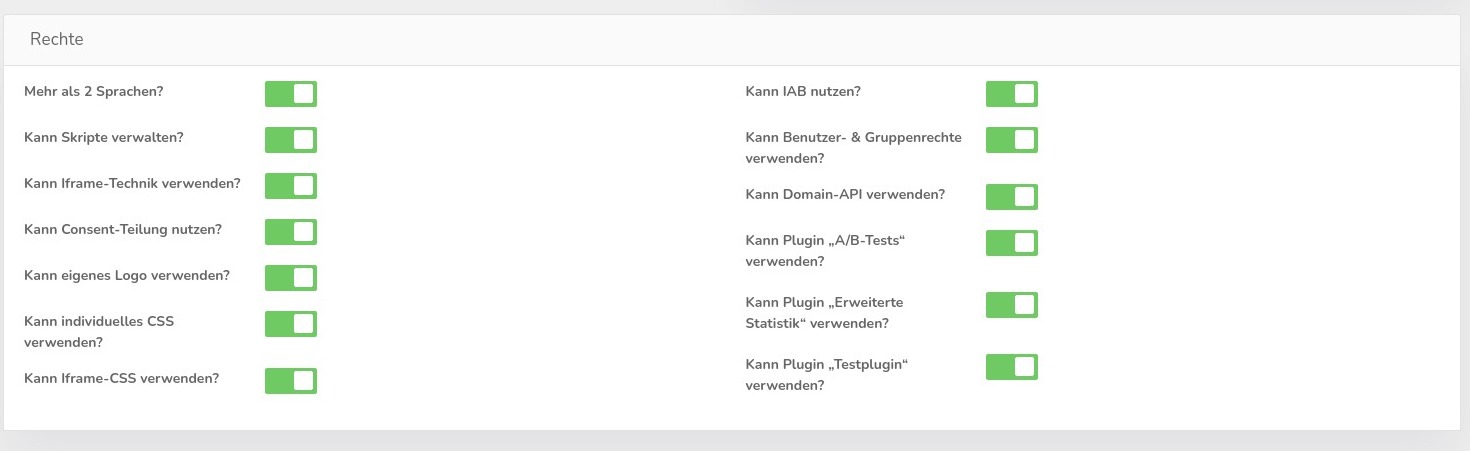Viewport: 1470px width, 451px height.
Task: Click the 'Kann IAB nutzen?' label text
Action: click(803, 91)
